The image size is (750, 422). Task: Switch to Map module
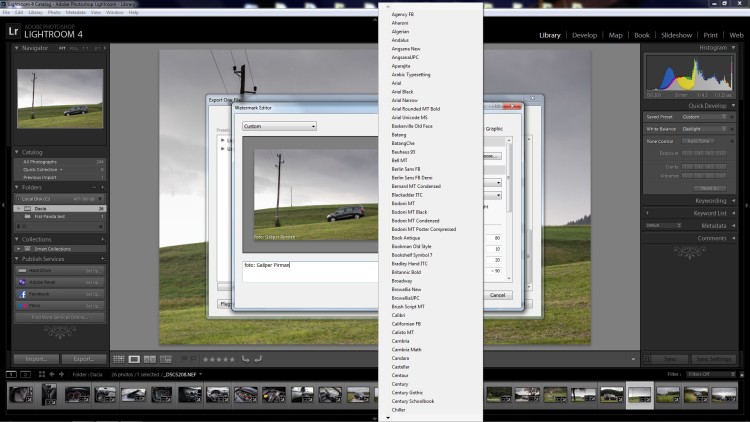(616, 35)
